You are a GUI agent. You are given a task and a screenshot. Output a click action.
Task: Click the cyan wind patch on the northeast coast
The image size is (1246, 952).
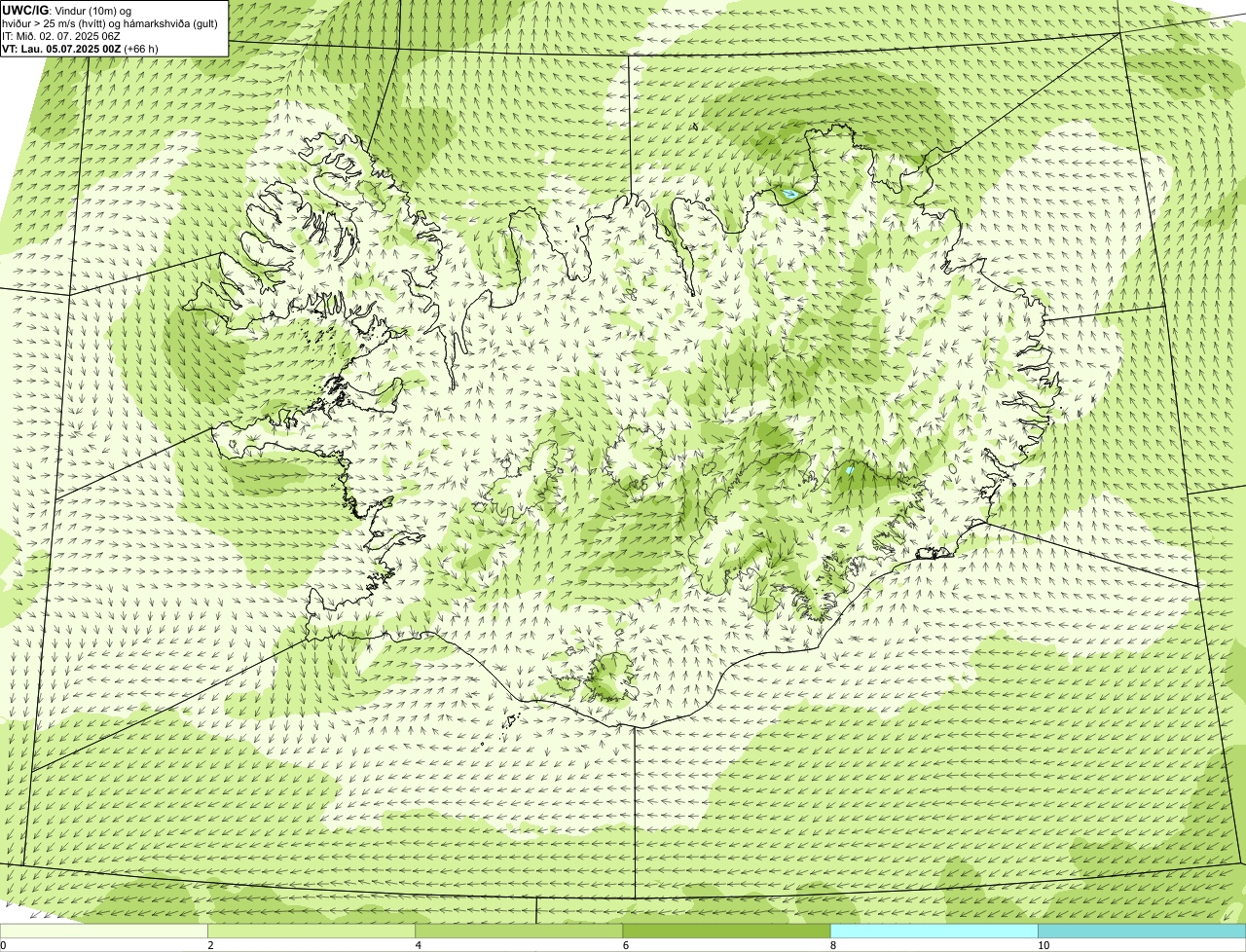(790, 195)
